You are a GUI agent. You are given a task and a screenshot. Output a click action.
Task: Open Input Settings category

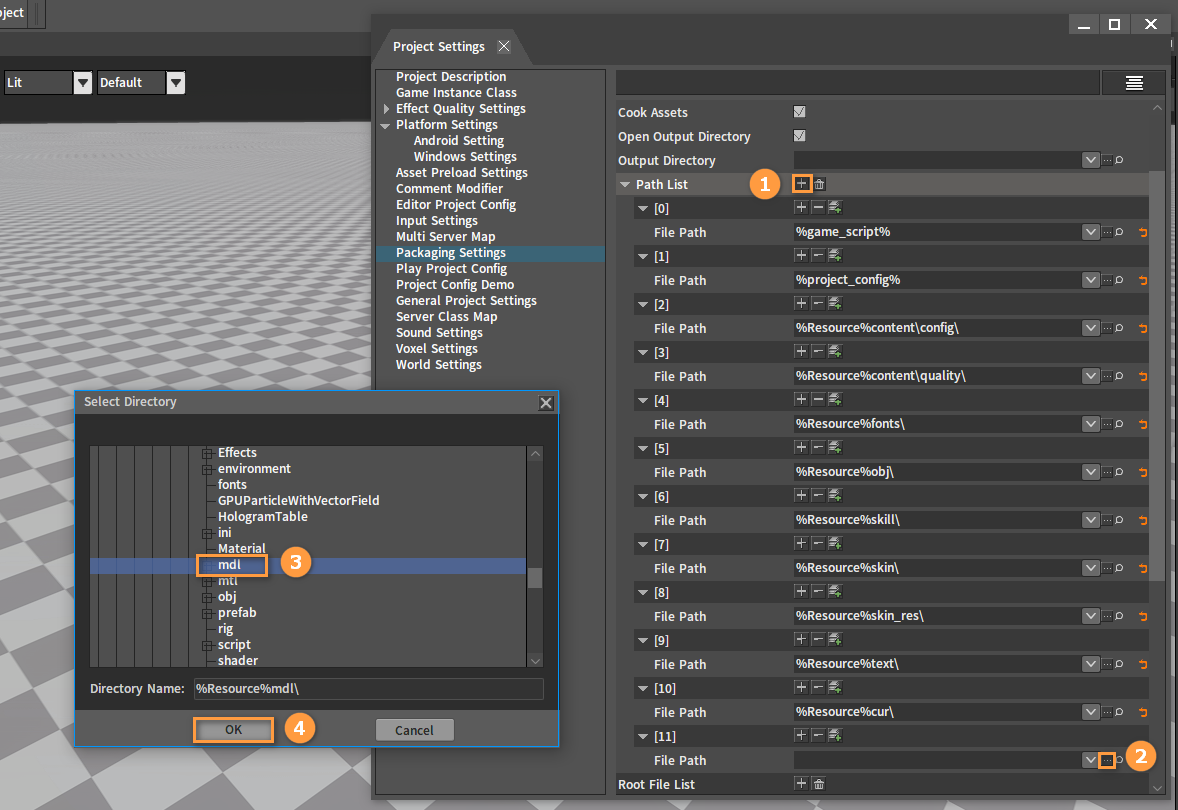point(436,221)
